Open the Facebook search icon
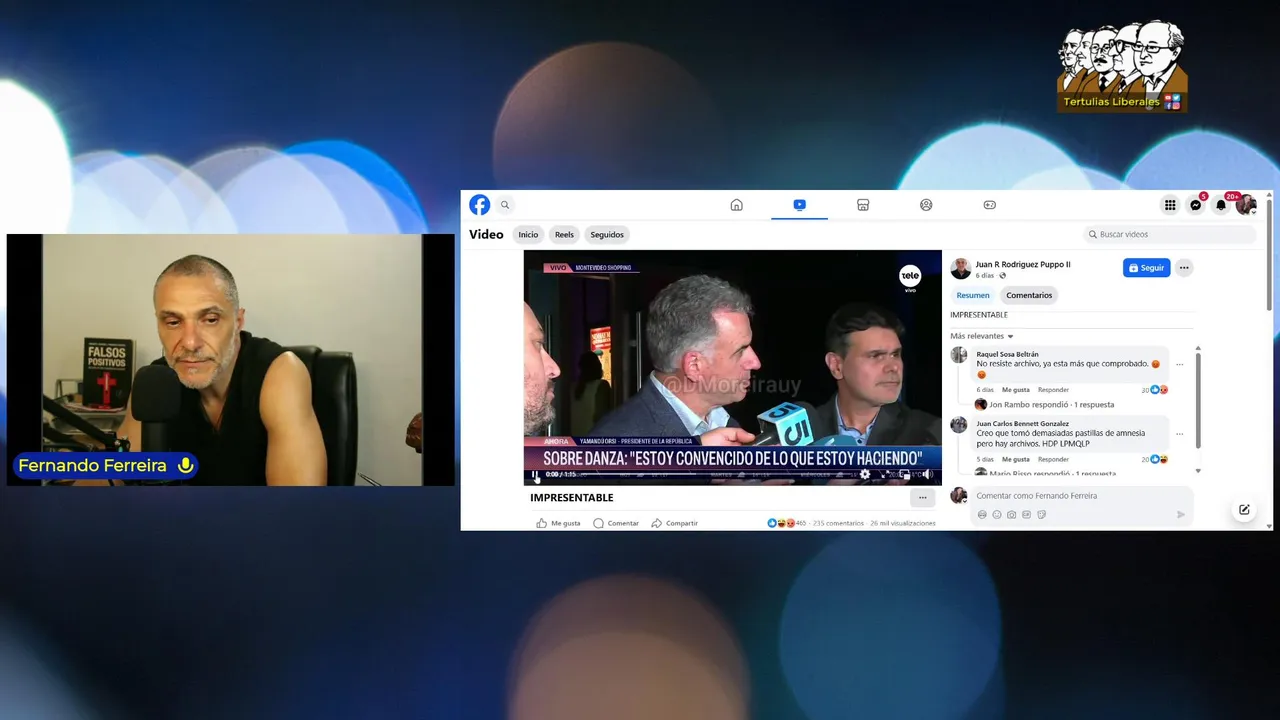Image resolution: width=1280 pixels, height=720 pixels. (505, 205)
